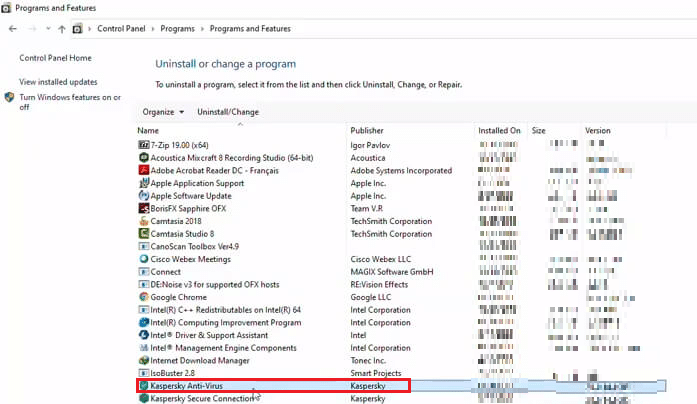697x404 pixels.
Task: Select Camtasia 2018 program name
Action: (176, 221)
